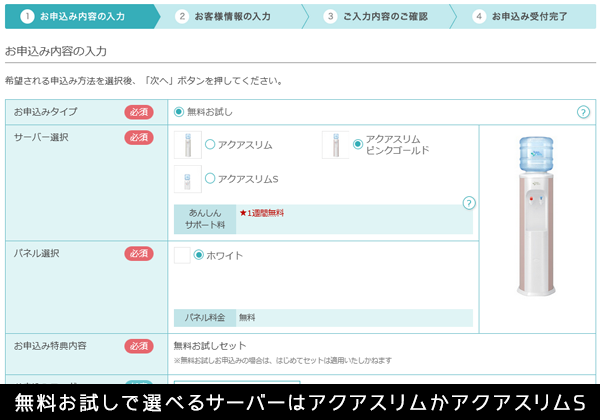The height and width of the screenshot is (420, 600).
Task: Click the あんしんサポート料 label
Action: (x=205, y=219)
